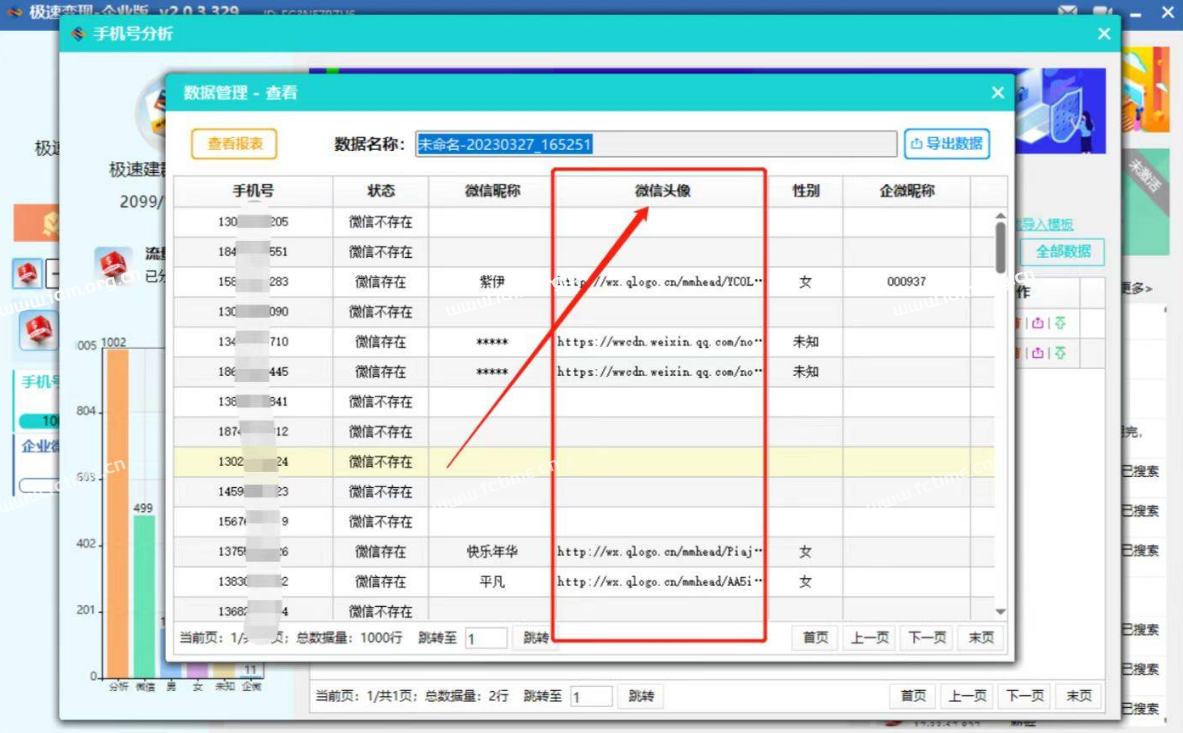Go to 首页 in the dialog pagination
1183x733 pixels.
click(x=815, y=638)
